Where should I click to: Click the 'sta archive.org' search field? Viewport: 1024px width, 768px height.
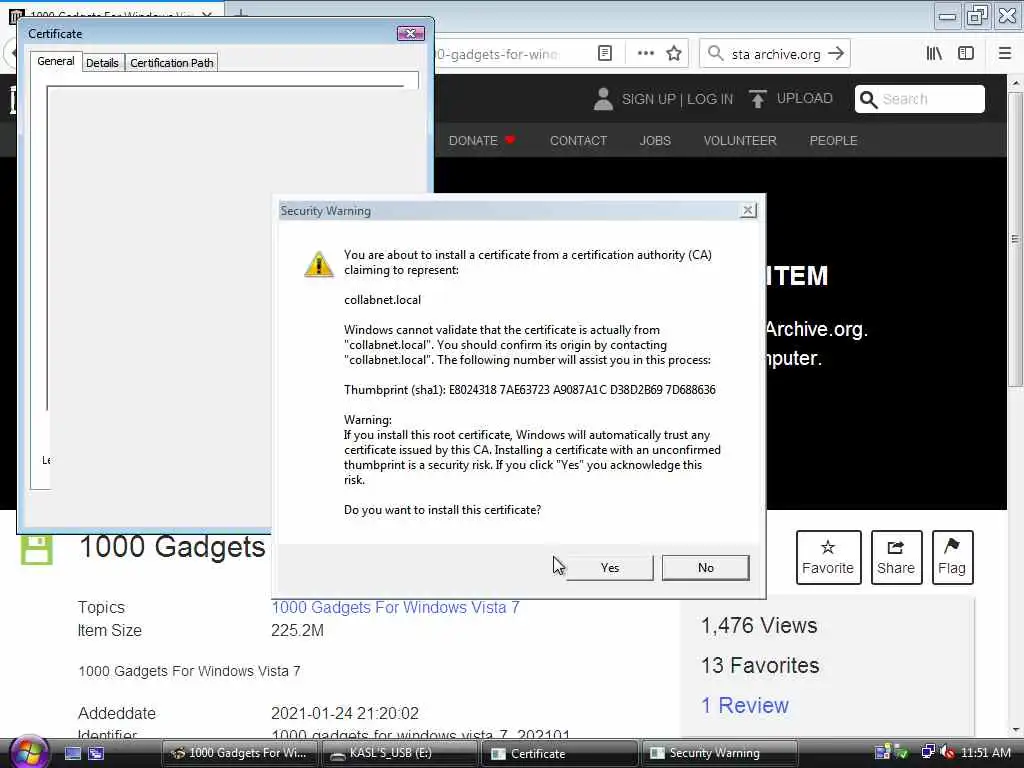click(776, 54)
